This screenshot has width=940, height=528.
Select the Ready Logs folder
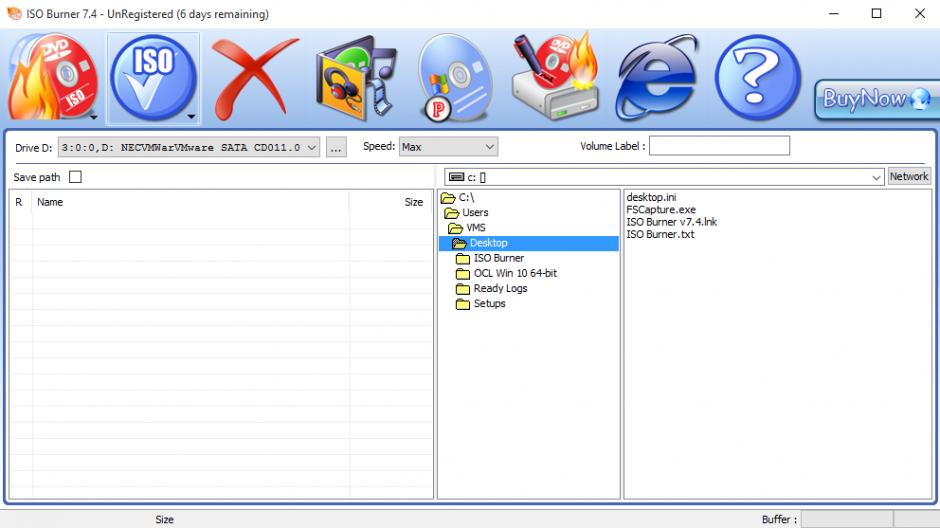501,288
